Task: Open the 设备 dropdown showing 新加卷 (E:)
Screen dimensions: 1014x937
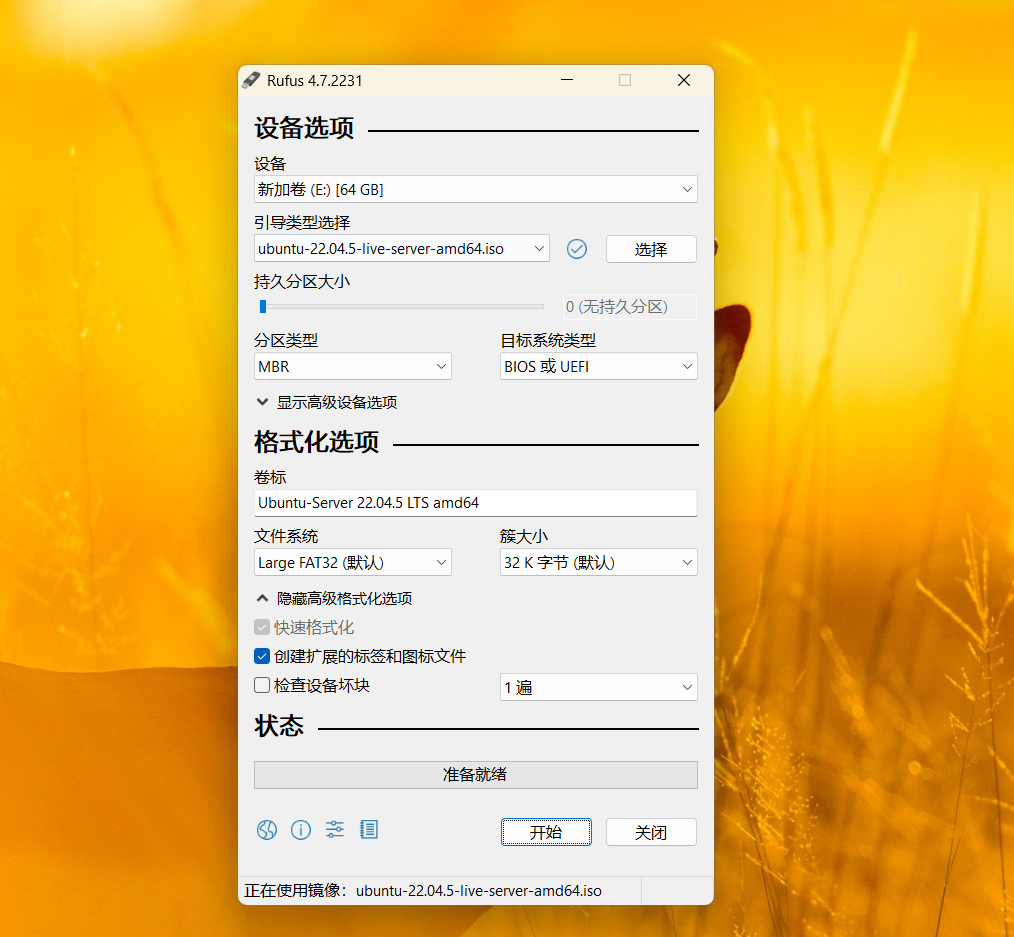Action: tap(475, 189)
